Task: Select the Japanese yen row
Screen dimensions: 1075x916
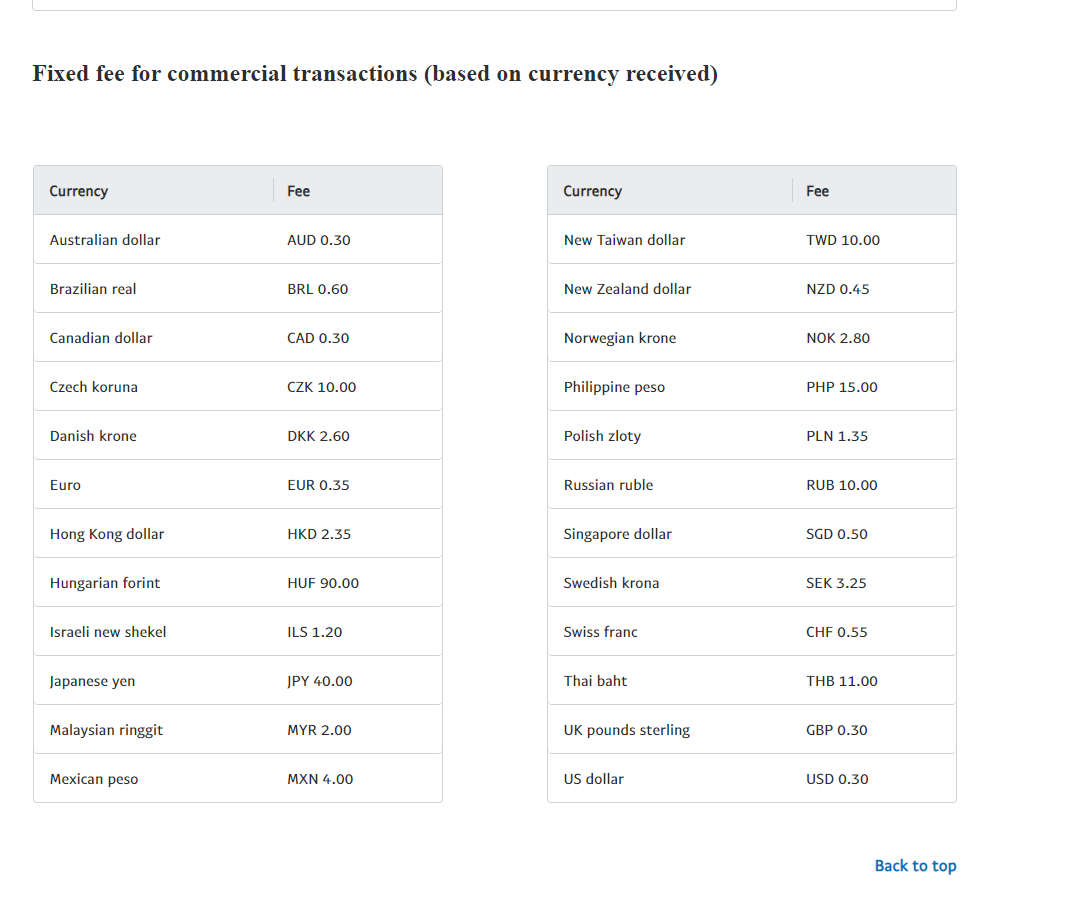Action: coord(238,681)
